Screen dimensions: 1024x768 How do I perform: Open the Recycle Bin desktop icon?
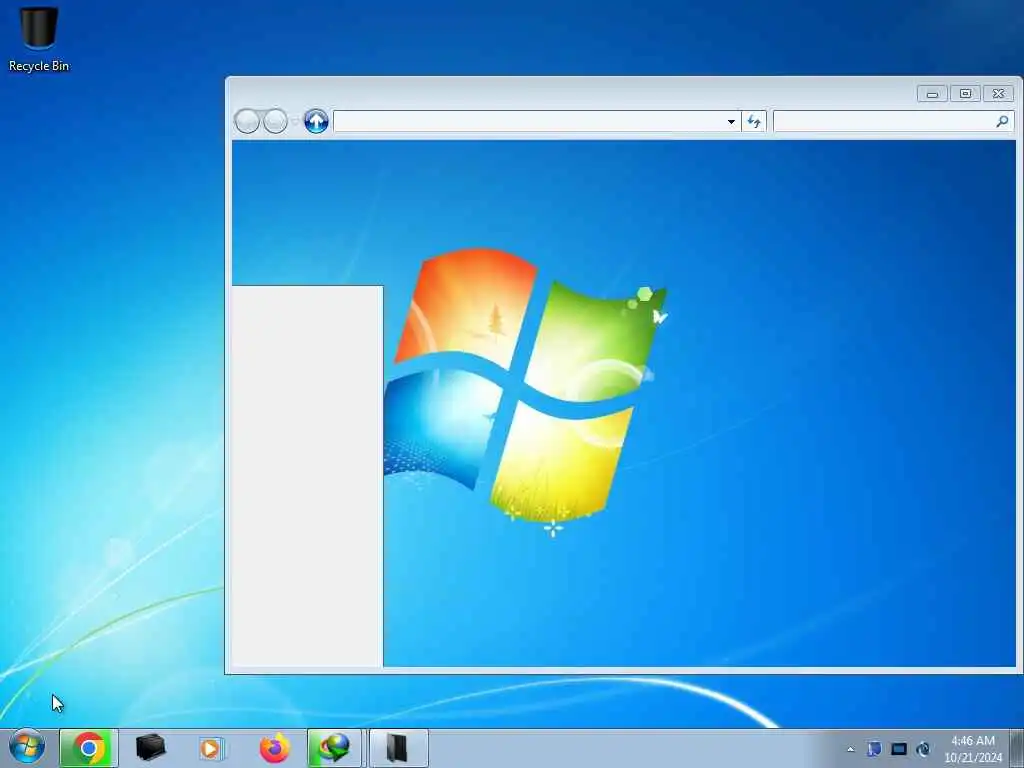pyautogui.click(x=39, y=38)
